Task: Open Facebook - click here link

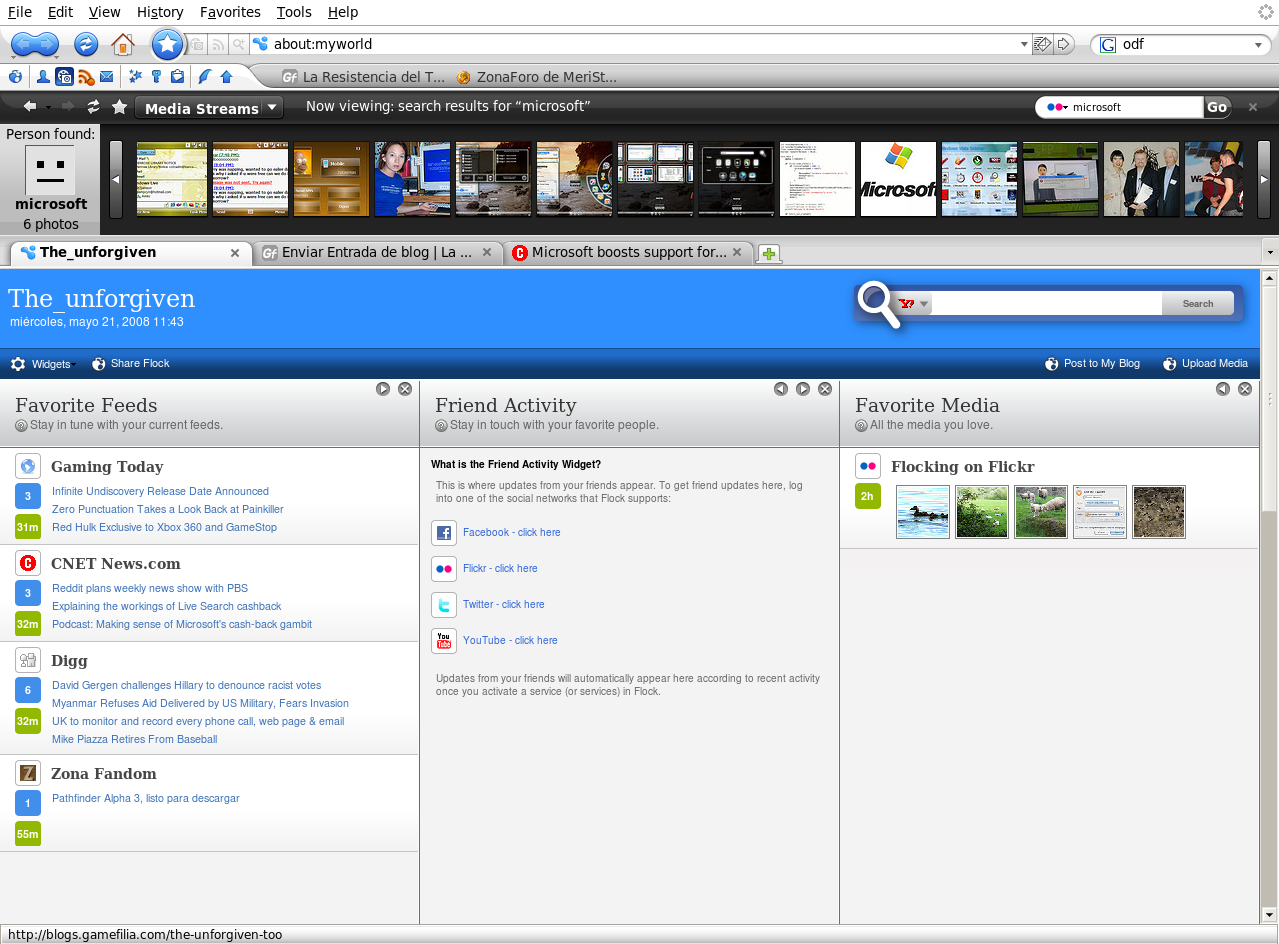Action: pyautogui.click(x=511, y=533)
